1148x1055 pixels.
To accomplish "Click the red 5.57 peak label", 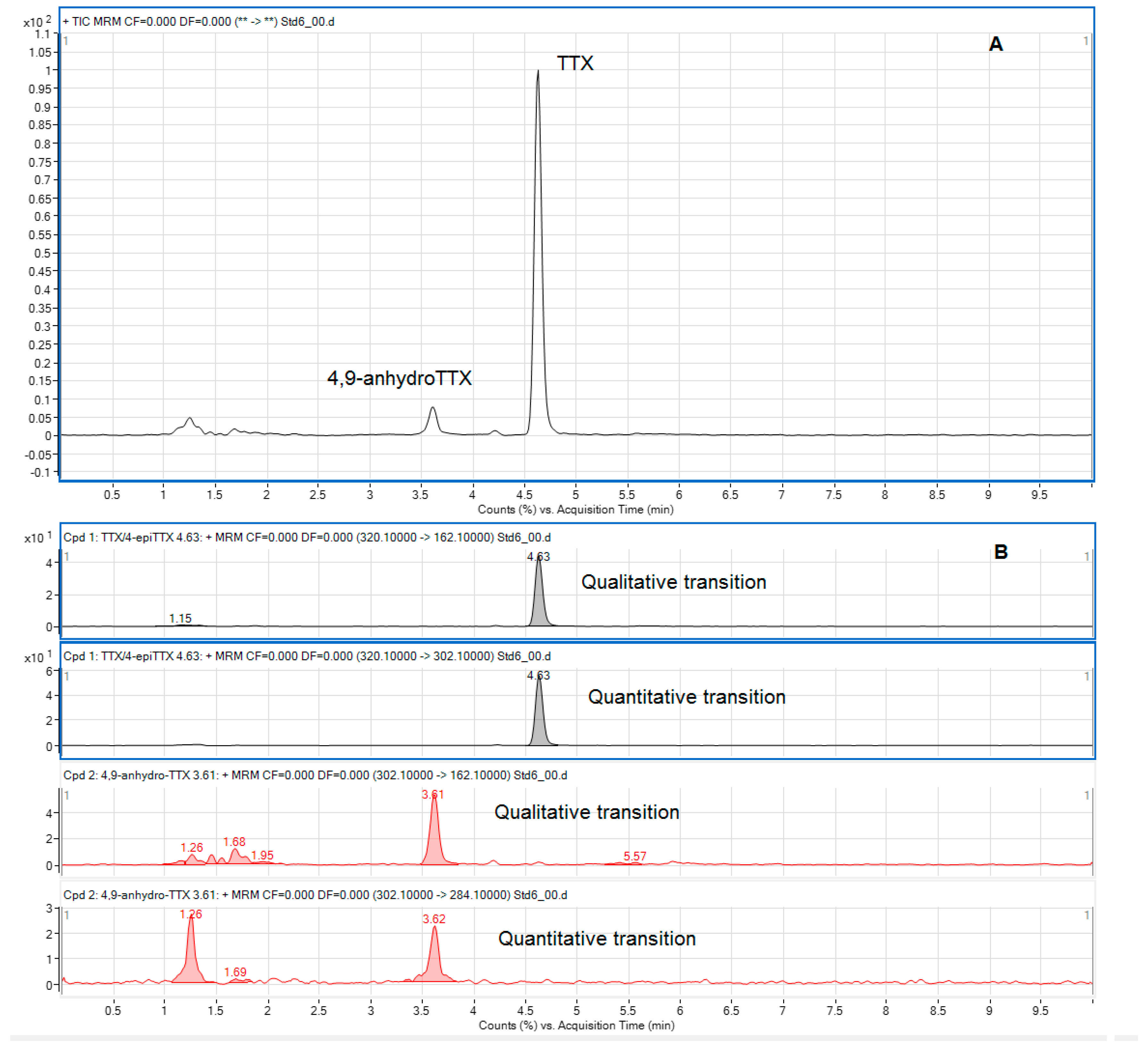I will click(635, 856).
